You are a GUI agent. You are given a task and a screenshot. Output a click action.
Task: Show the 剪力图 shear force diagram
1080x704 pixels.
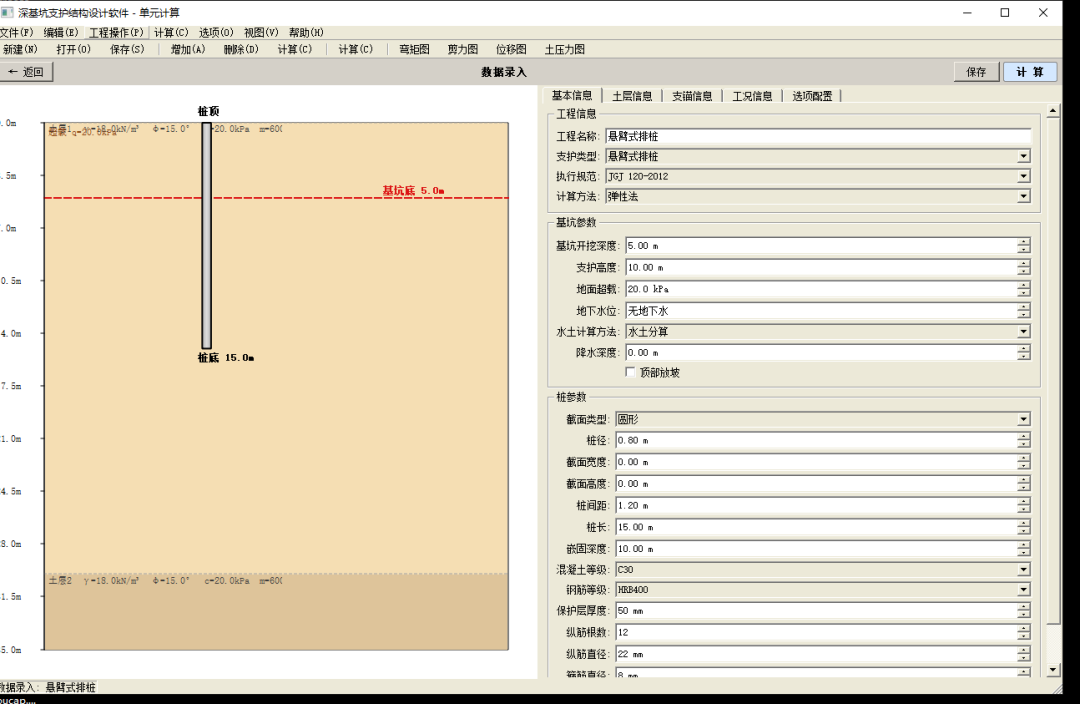(x=463, y=50)
